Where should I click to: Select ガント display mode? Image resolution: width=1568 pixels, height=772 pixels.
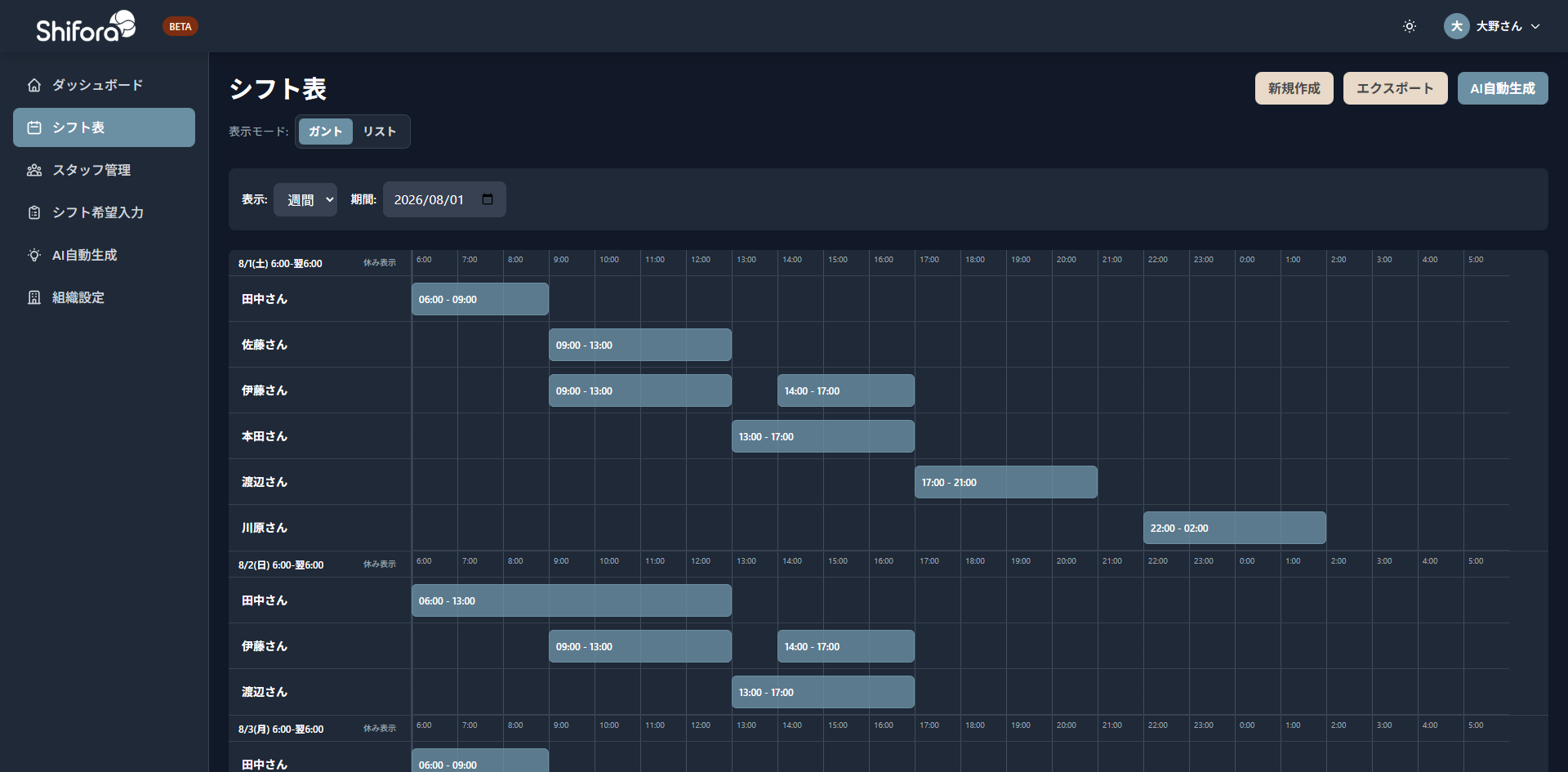pos(325,132)
